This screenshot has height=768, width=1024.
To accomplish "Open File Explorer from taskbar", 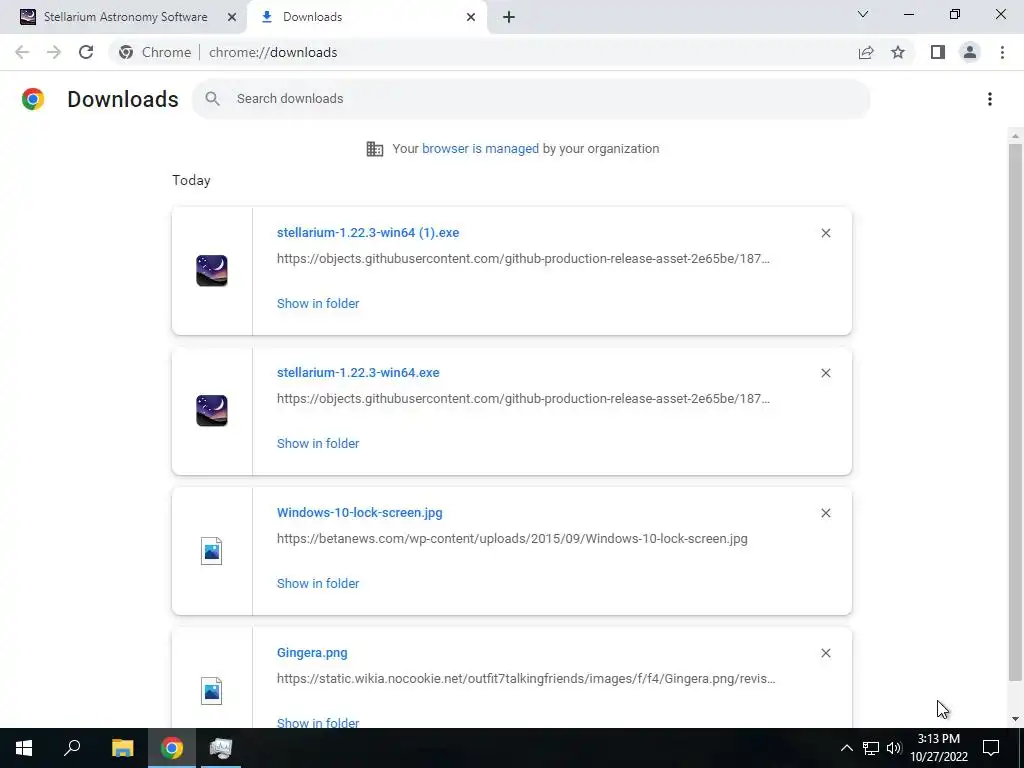I will 122,748.
